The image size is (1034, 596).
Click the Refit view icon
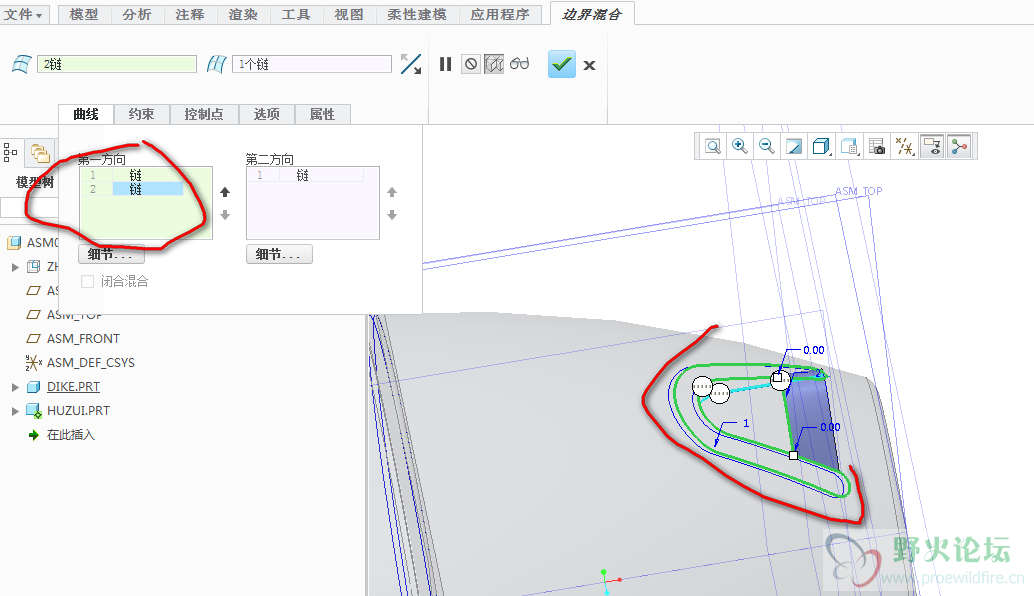coord(713,146)
